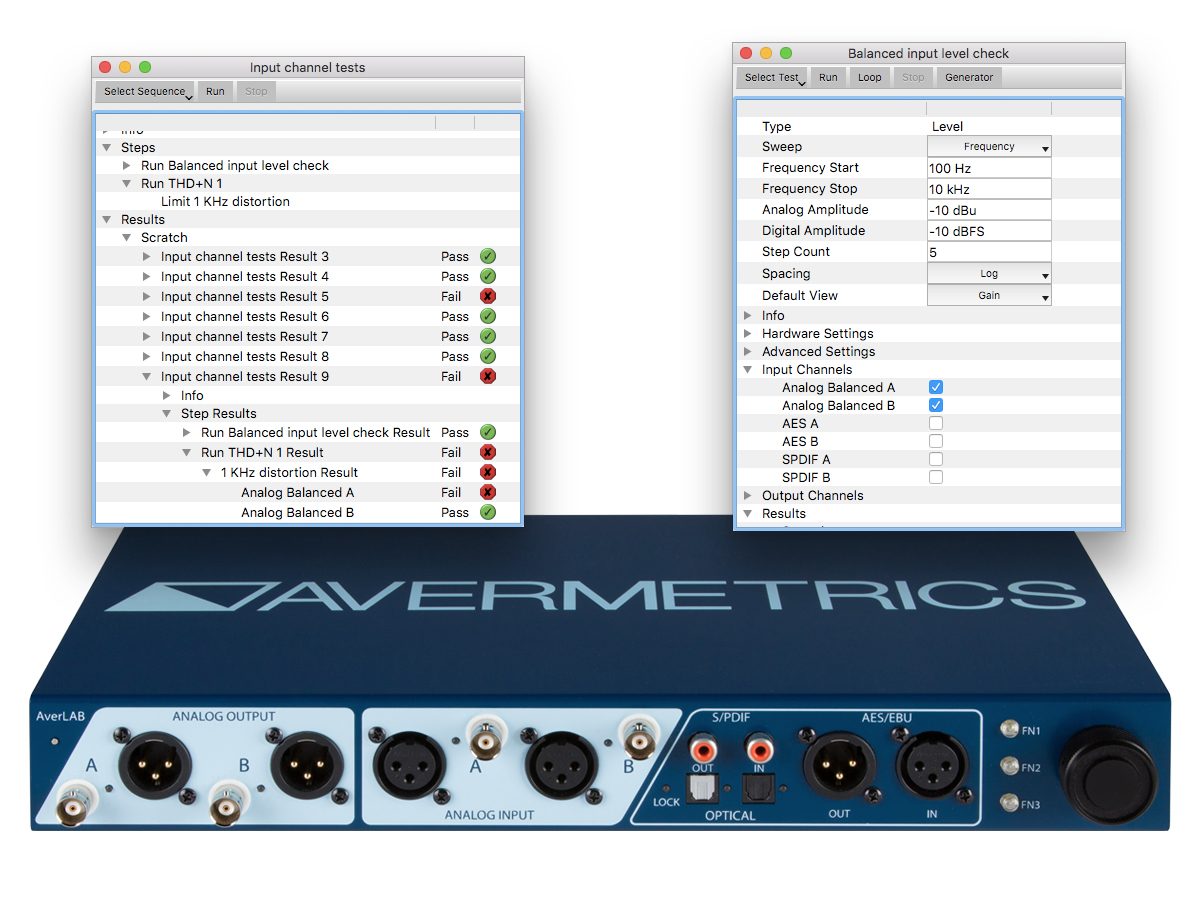Expand Input channel tests Result 3
Image resolution: width=1200 pixels, height=900 pixels.
[x=147, y=257]
